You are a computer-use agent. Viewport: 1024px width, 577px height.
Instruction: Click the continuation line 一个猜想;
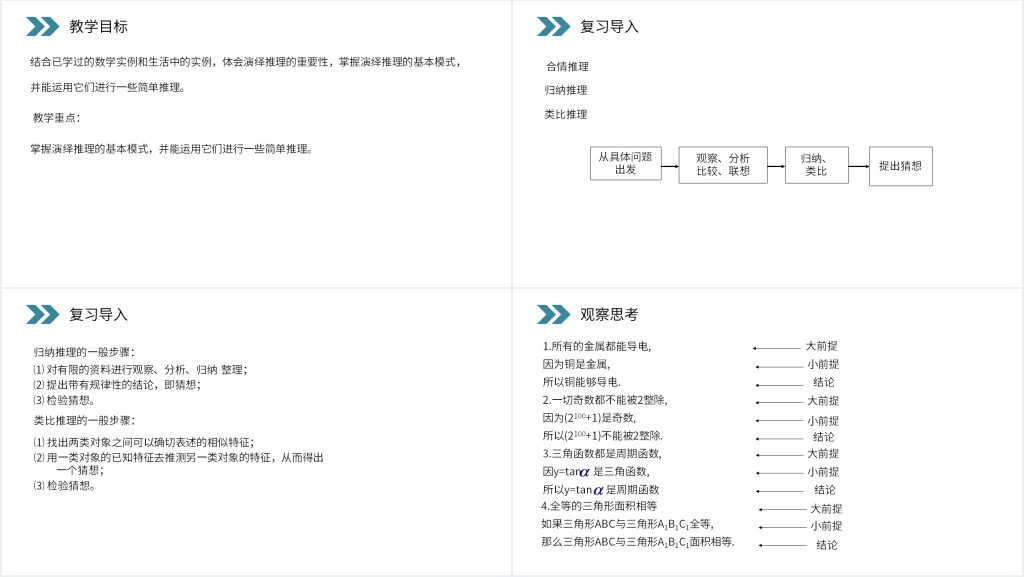coord(80,470)
